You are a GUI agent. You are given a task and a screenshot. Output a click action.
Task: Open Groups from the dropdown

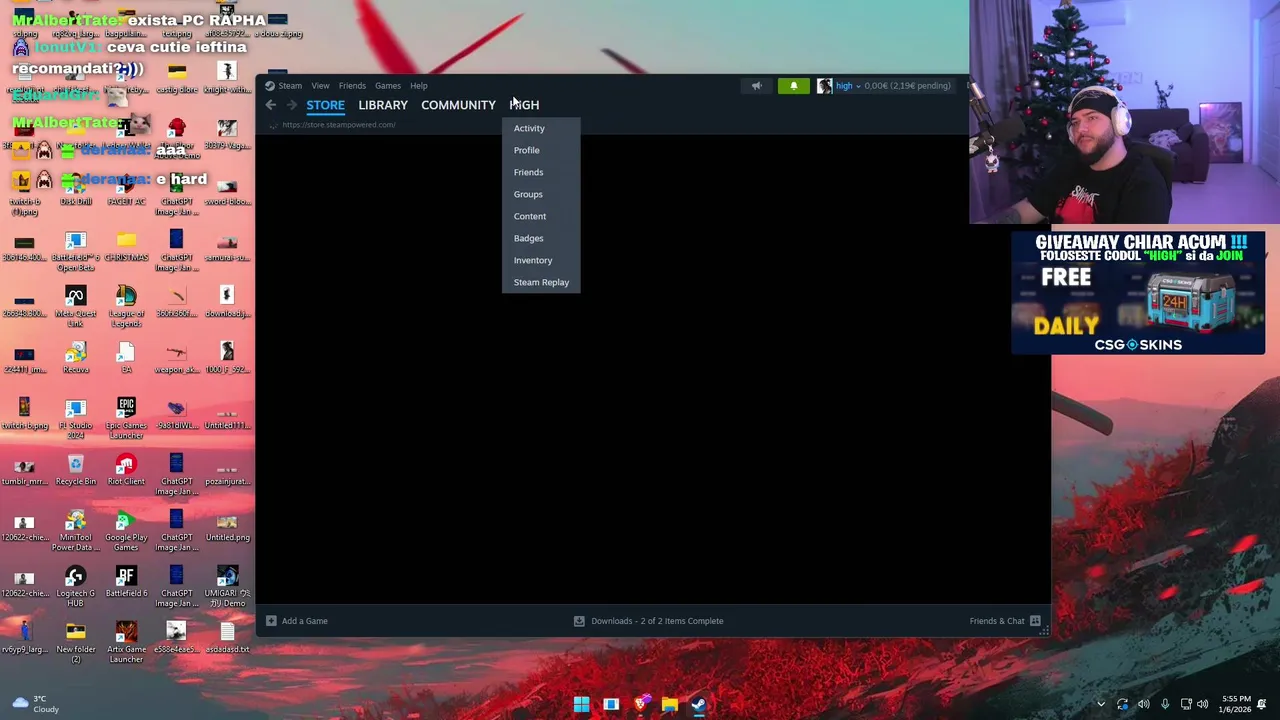tap(528, 194)
